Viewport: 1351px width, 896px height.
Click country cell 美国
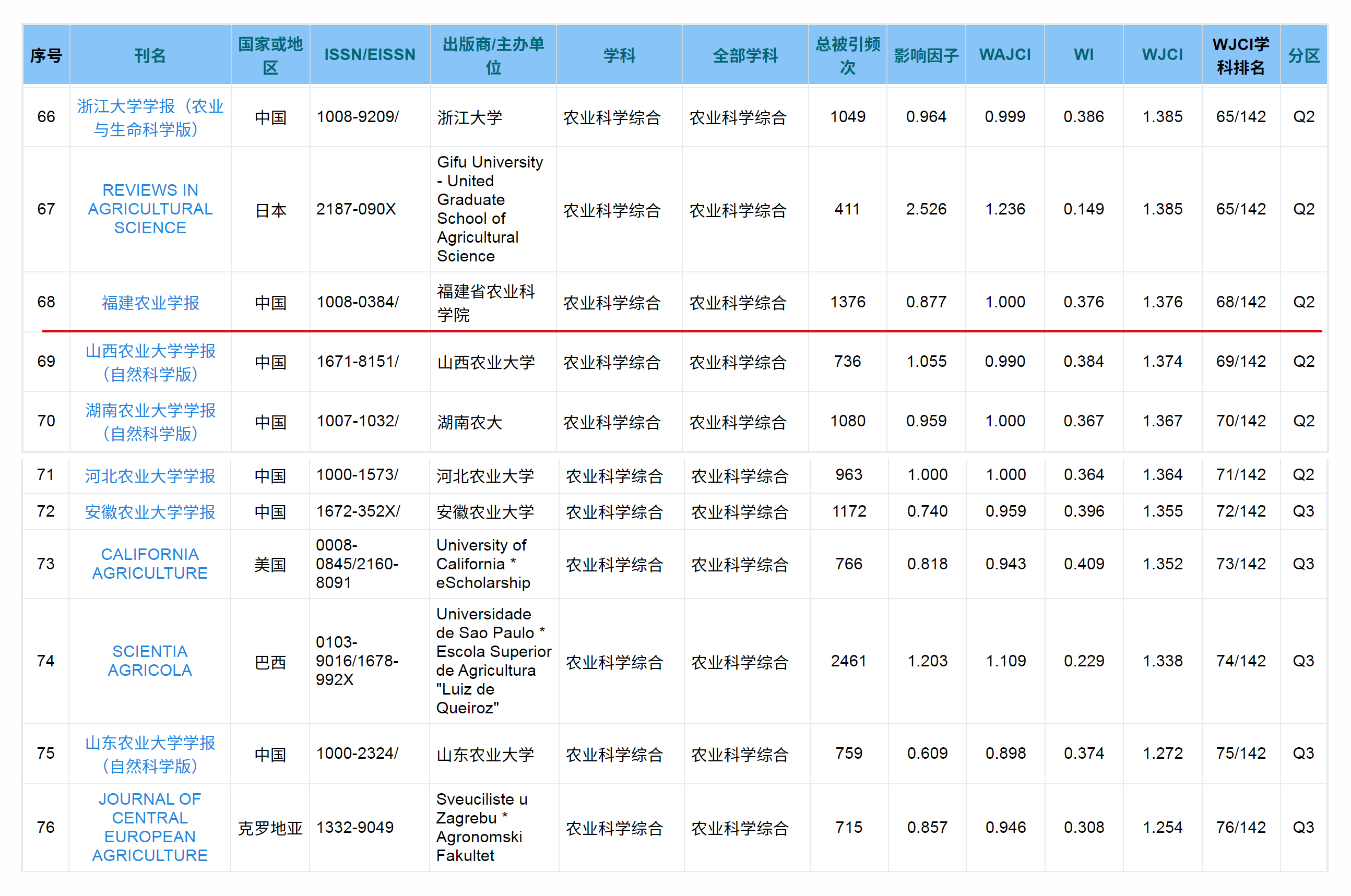click(270, 565)
